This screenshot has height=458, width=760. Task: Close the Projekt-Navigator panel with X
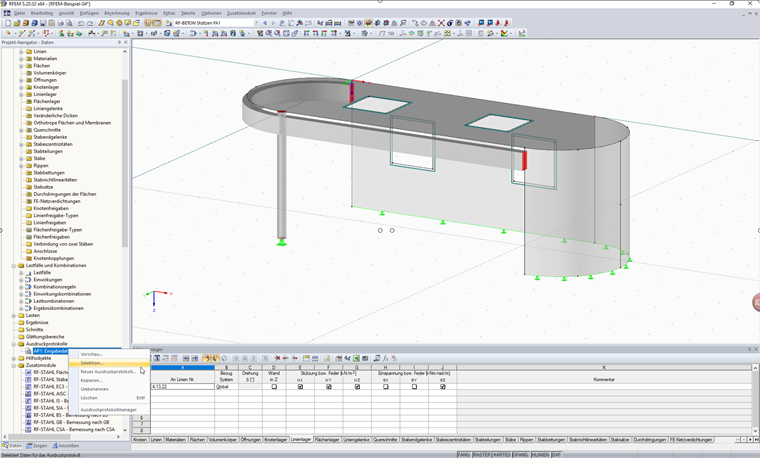(x=127, y=42)
